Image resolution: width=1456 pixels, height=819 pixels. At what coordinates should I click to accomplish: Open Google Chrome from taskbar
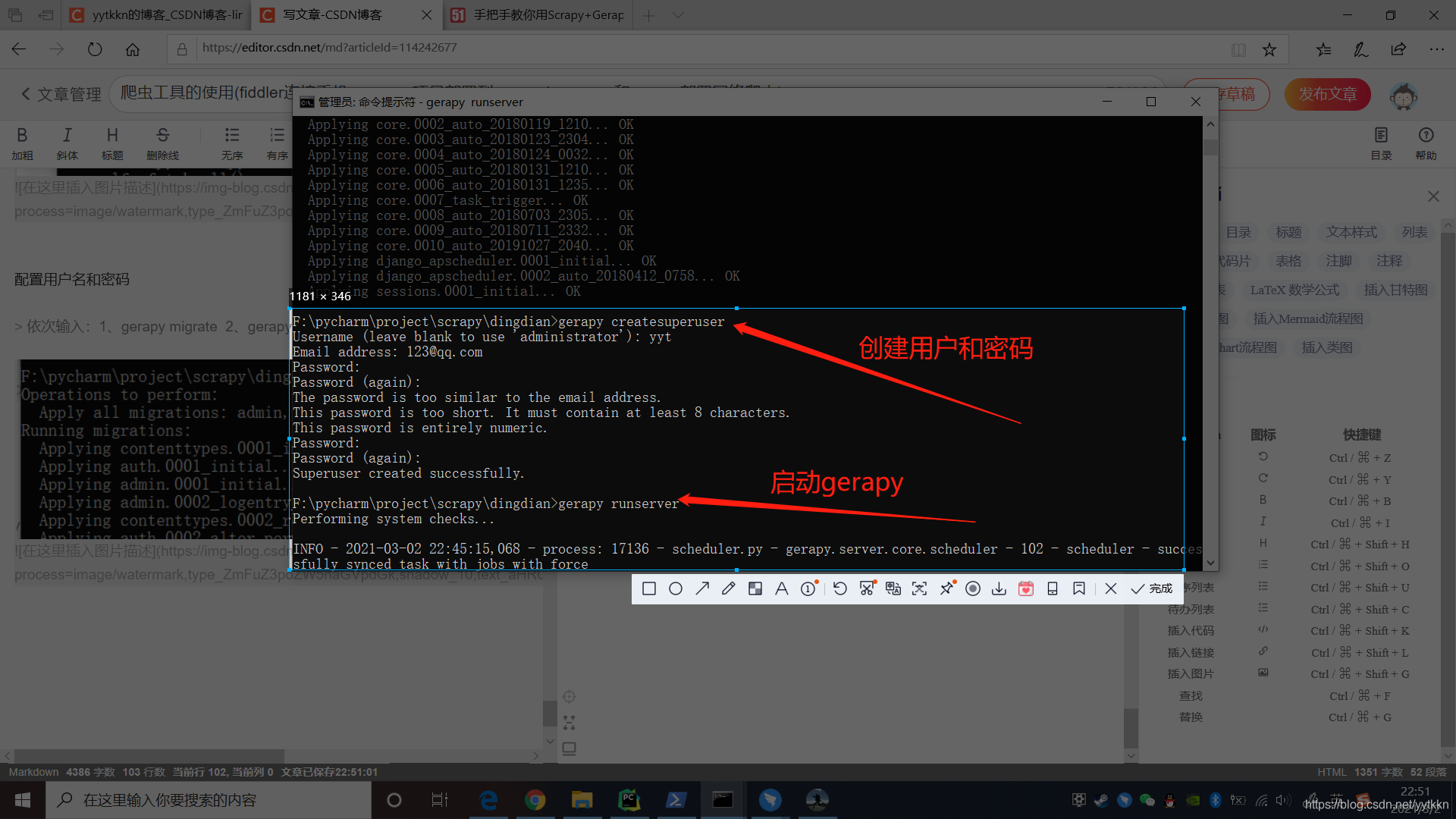click(x=535, y=800)
